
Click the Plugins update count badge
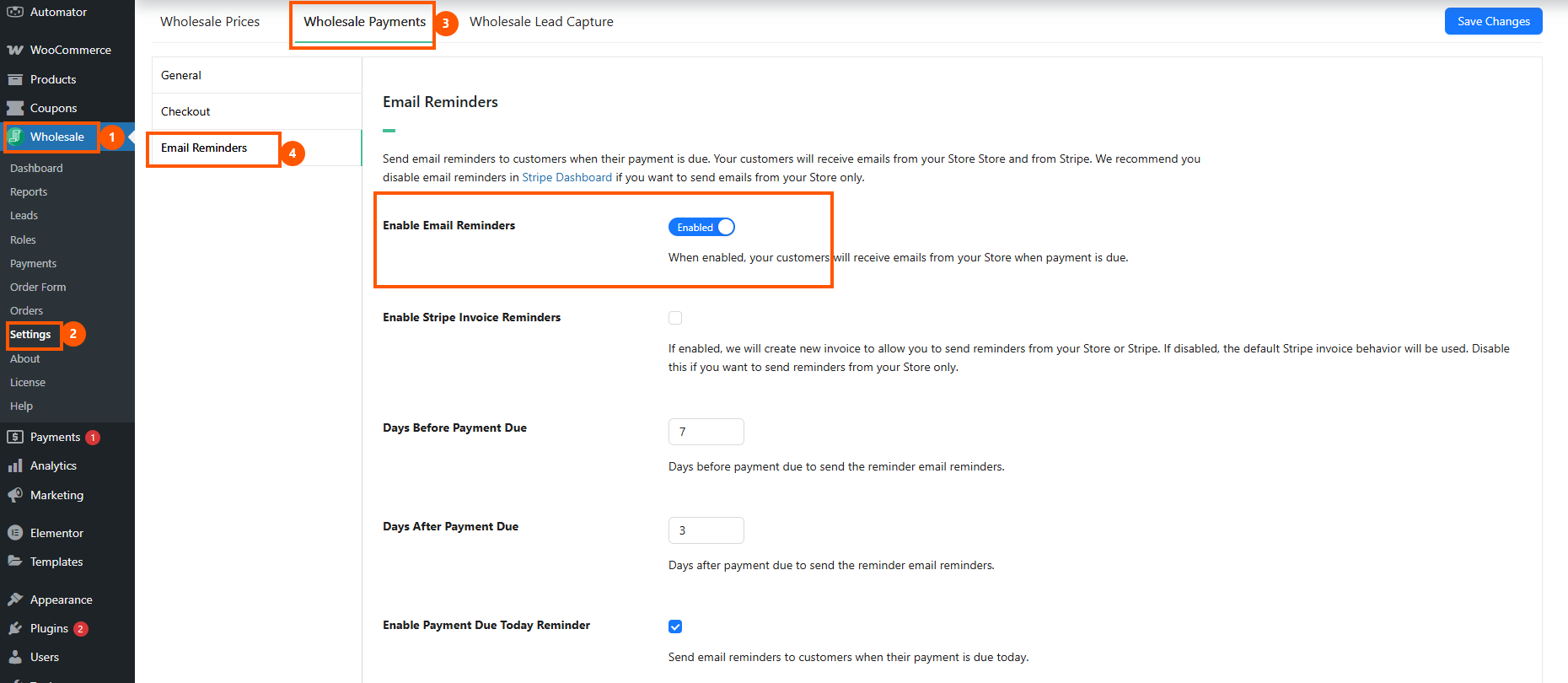click(x=81, y=629)
